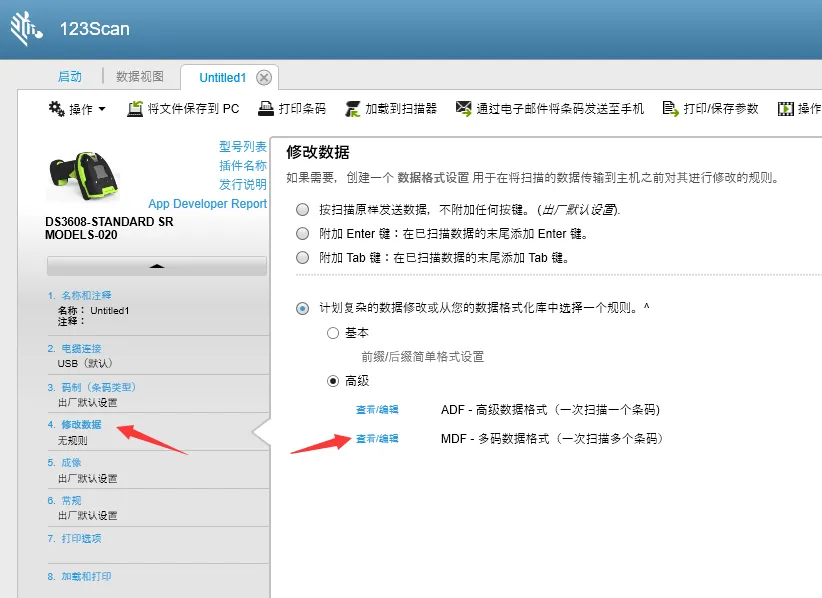This screenshot has width=822, height=598.
Task: Open the 操作 dropdown arrow
Action: pos(102,109)
